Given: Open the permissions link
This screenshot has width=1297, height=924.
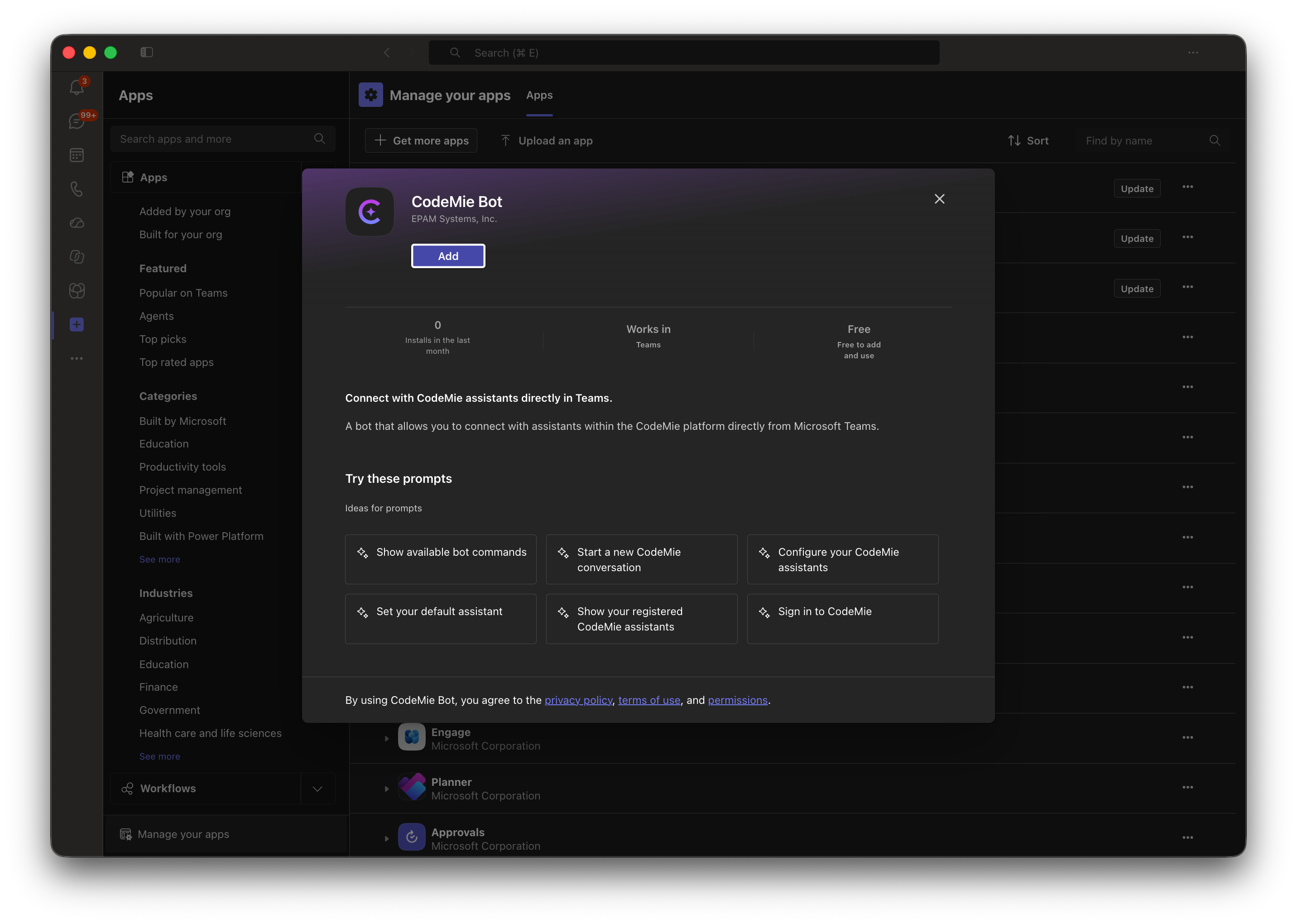Looking at the screenshot, I should 738,700.
